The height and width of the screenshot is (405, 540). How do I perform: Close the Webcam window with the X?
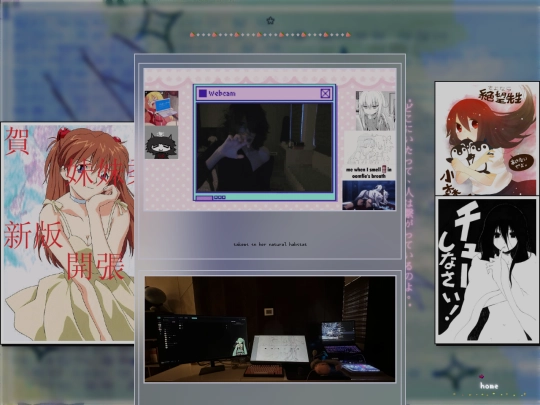325,93
